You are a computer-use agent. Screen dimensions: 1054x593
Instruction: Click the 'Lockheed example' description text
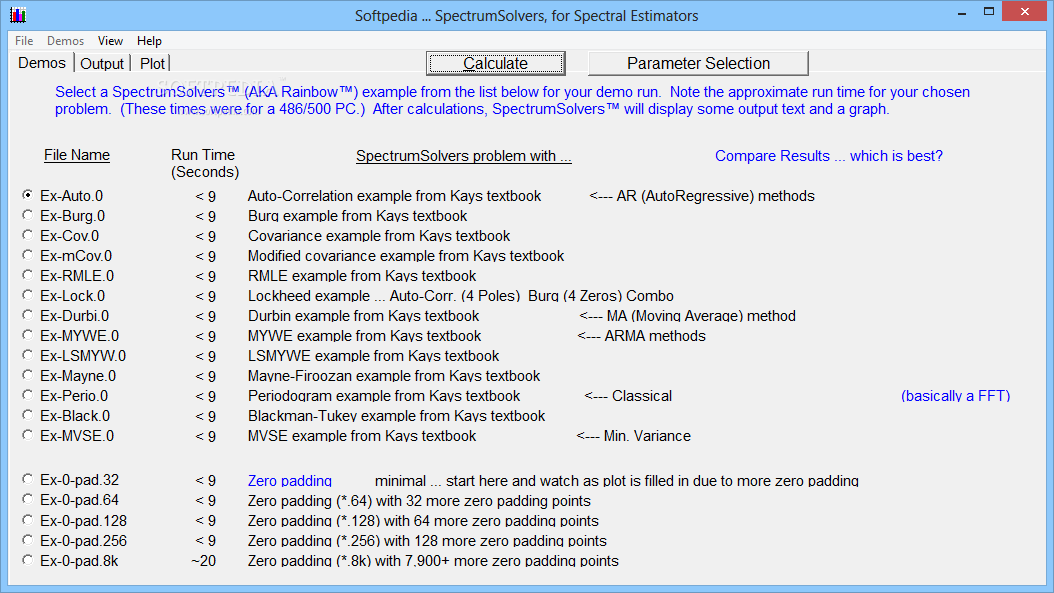click(x=460, y=296)
